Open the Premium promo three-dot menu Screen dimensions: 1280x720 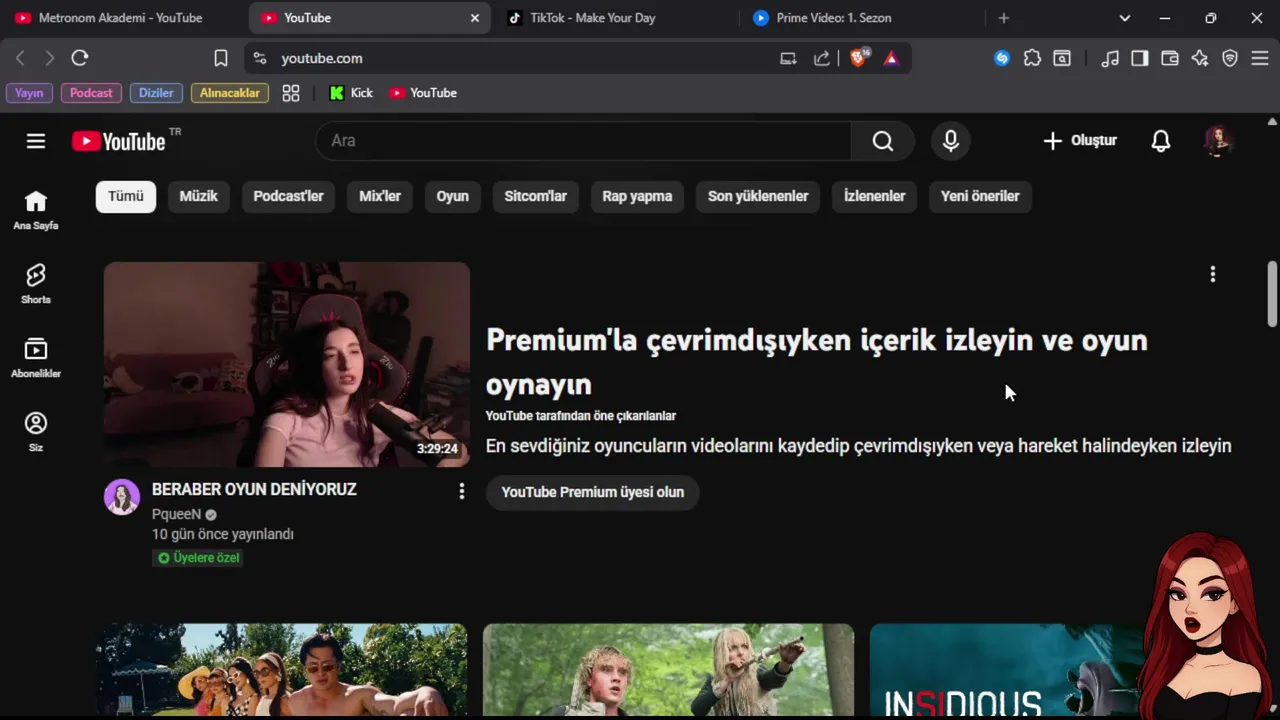coord(1213,274)
